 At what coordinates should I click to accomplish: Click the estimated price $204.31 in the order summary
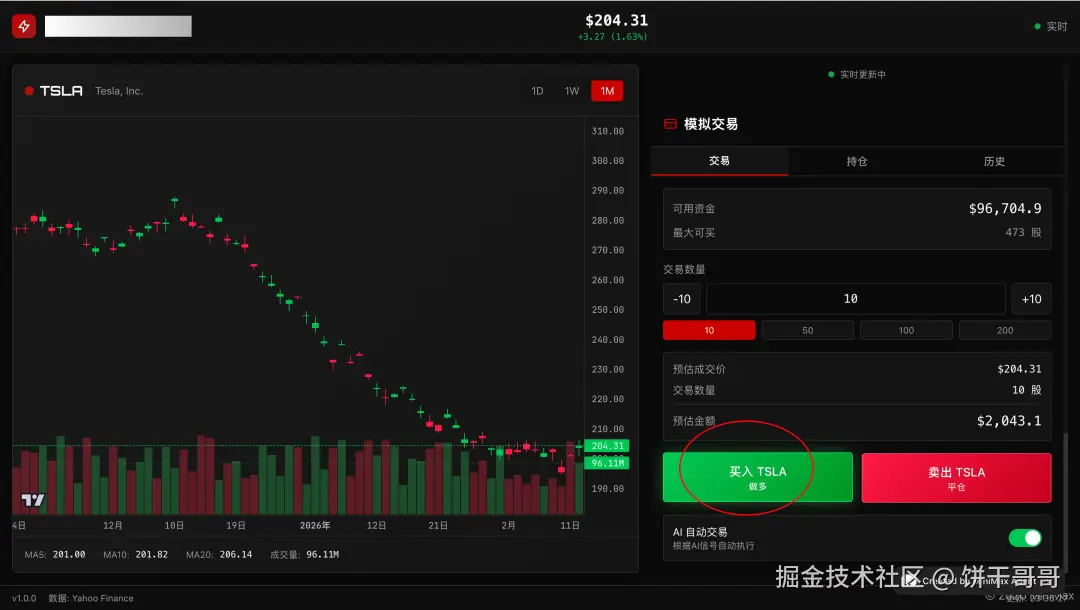point(1019,369)
